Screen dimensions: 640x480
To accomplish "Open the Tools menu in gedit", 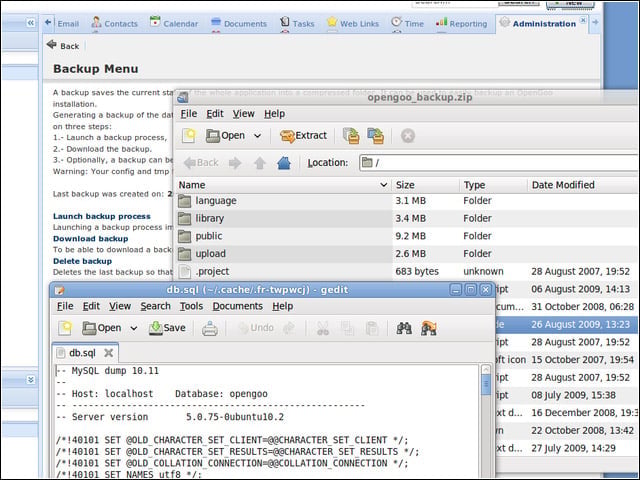I will coord(191,306).
